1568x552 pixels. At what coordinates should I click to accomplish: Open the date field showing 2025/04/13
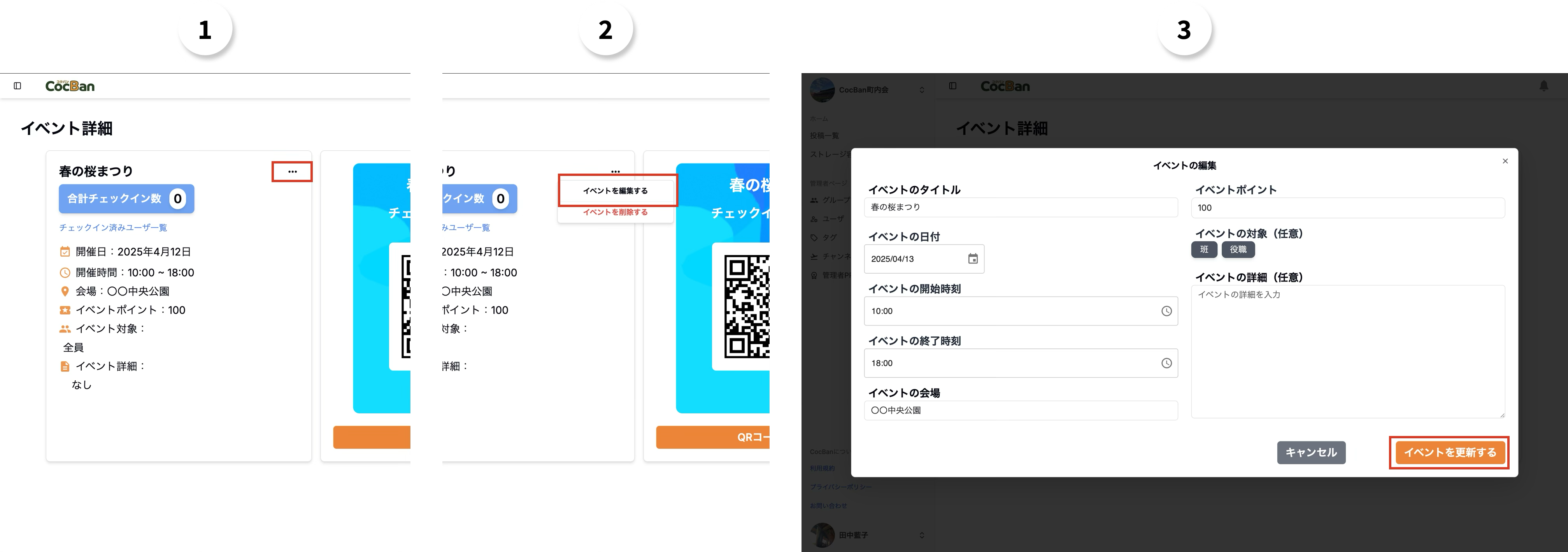click(924, 259)
